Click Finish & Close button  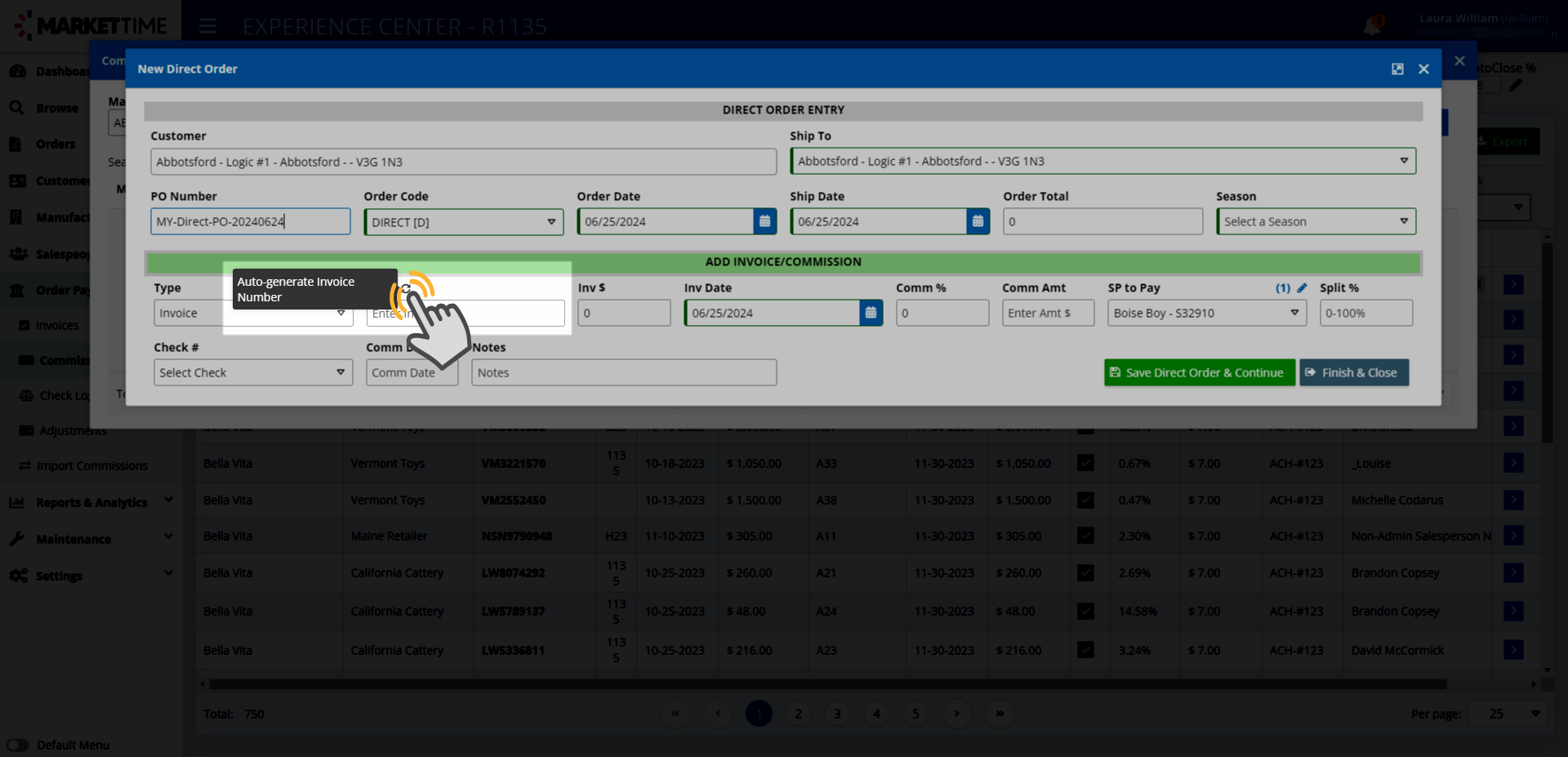[x=1354, y=372]
